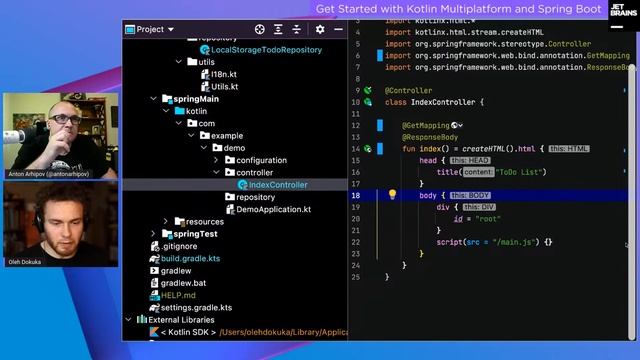This screenshot has height=360, width=640.
Task: Click the LocalStorageTodoRepository class icon
Action: click(x=205, y=50)
